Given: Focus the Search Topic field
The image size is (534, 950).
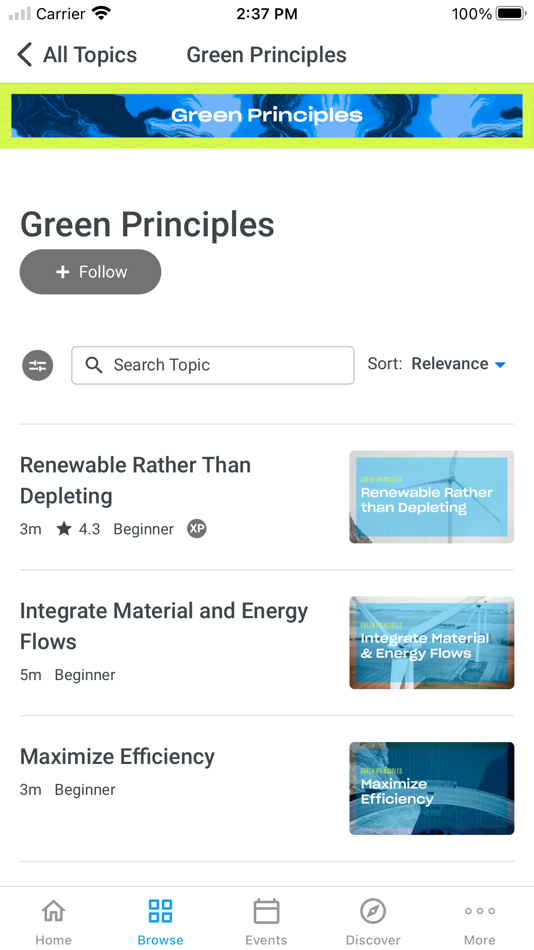Looking at the screenshot, I should coord(213,365).
